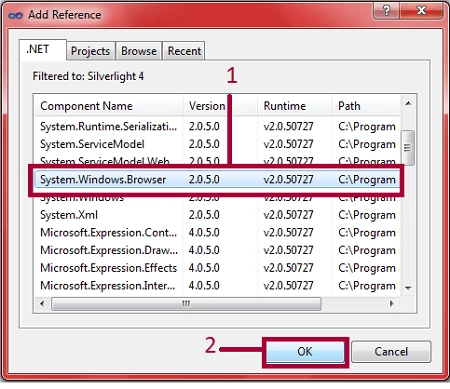
Task: Sort by Version column header
Action: [220, 106]
